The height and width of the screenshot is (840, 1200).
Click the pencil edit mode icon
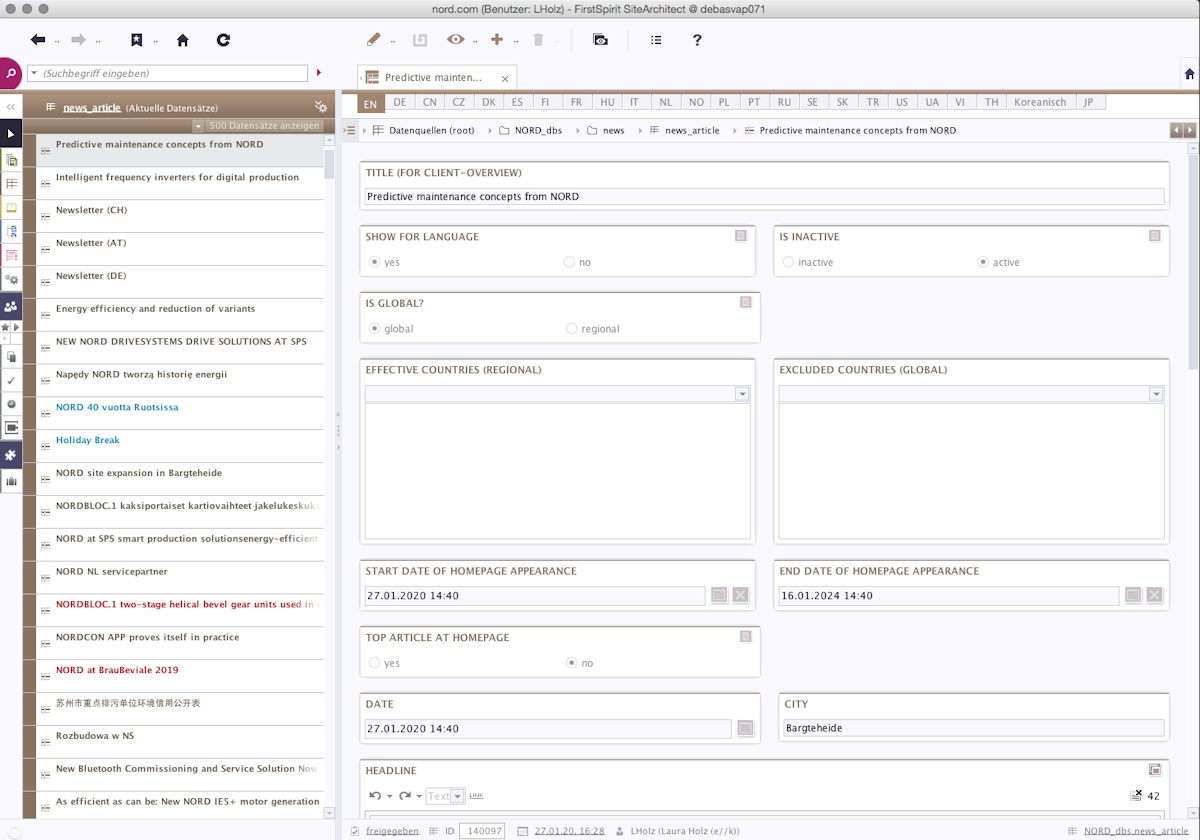(374, 40)
